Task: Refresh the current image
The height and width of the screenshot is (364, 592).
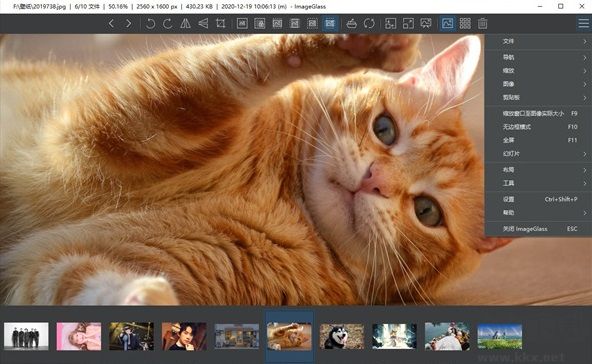Action: [369, 23]
